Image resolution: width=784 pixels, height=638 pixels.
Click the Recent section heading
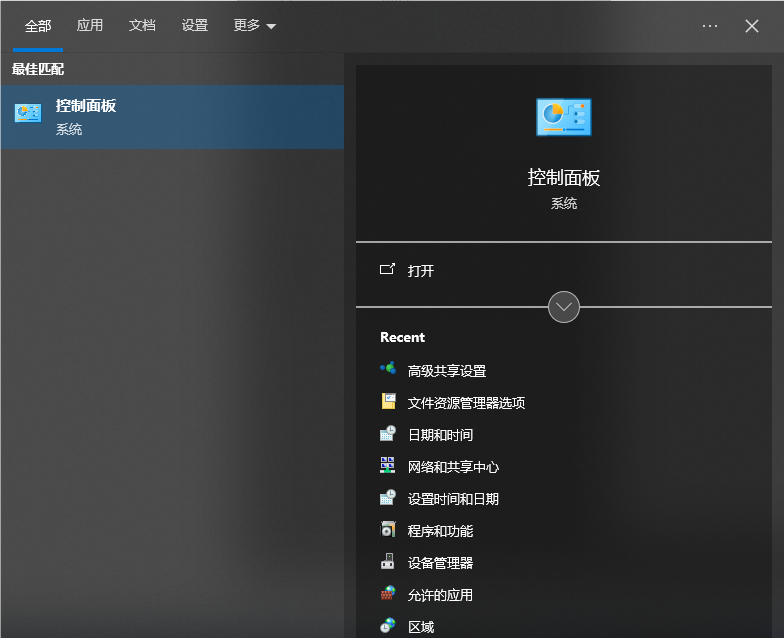(402, 338)
